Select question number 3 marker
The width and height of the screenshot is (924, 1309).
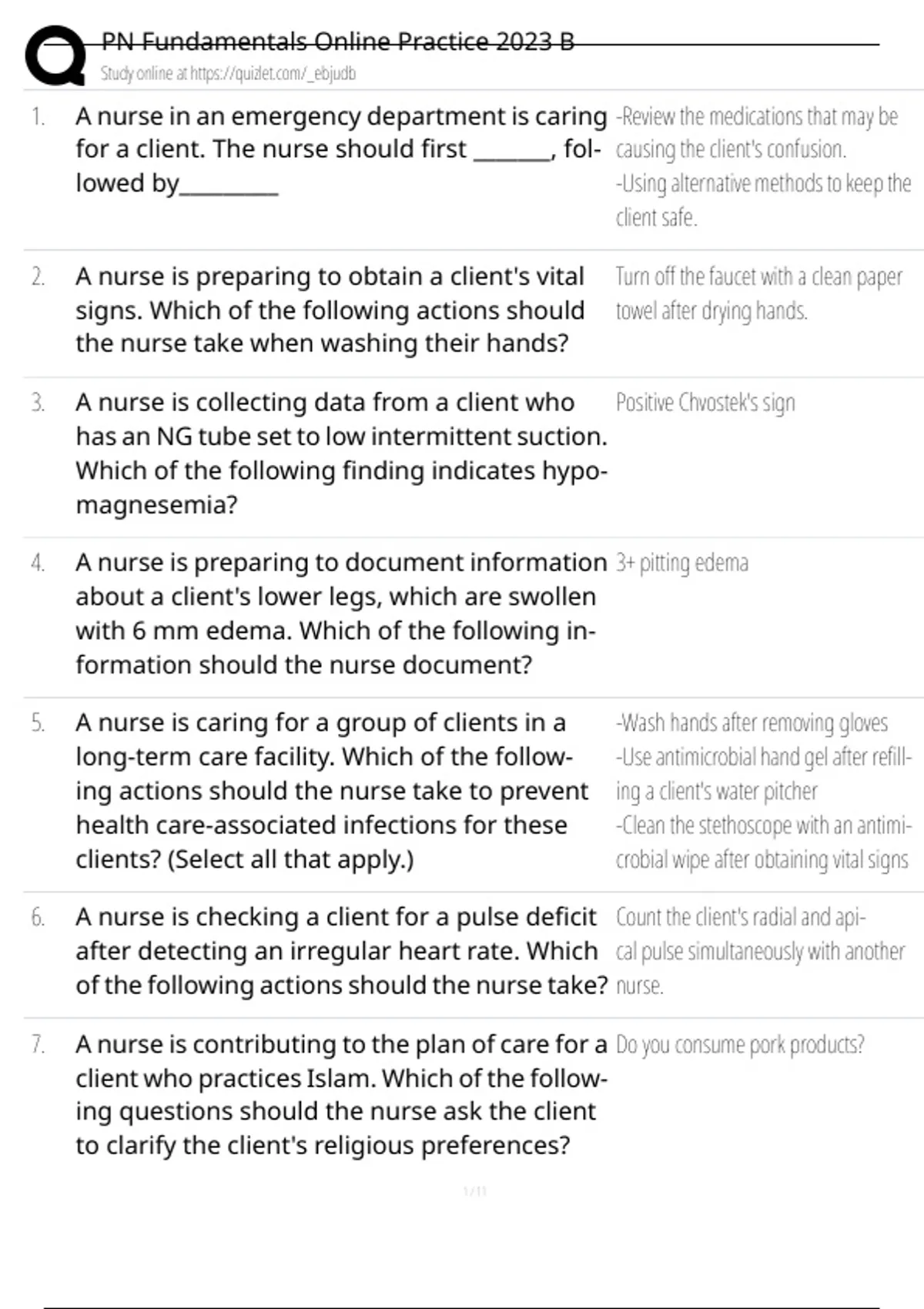coord(38,403)
